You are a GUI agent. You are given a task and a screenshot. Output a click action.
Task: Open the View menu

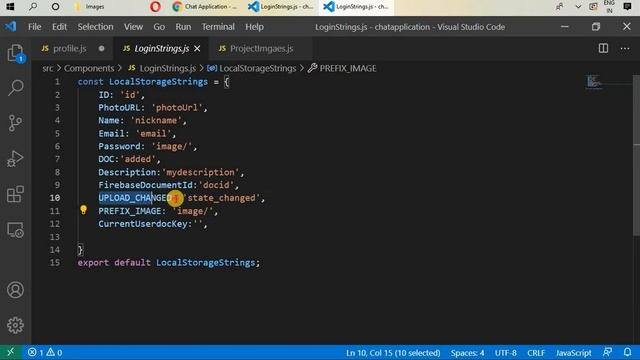tap(133, 27)
